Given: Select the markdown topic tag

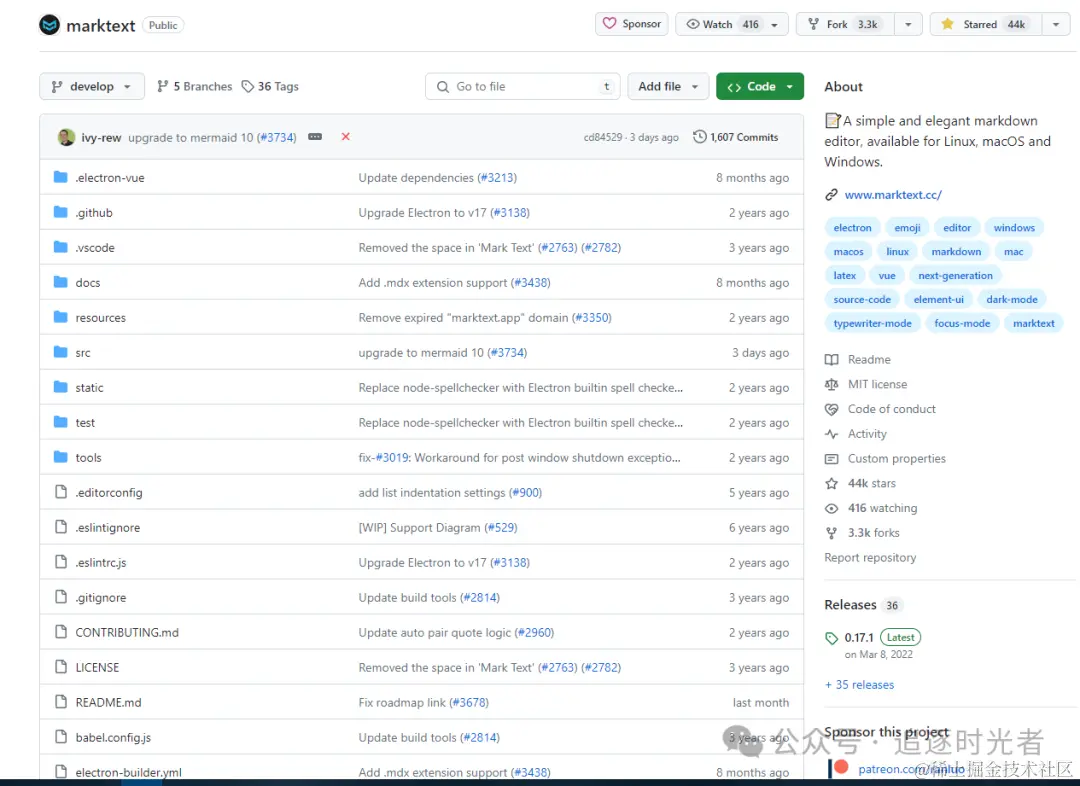Looking at the screenshot, I should point(956,251).
